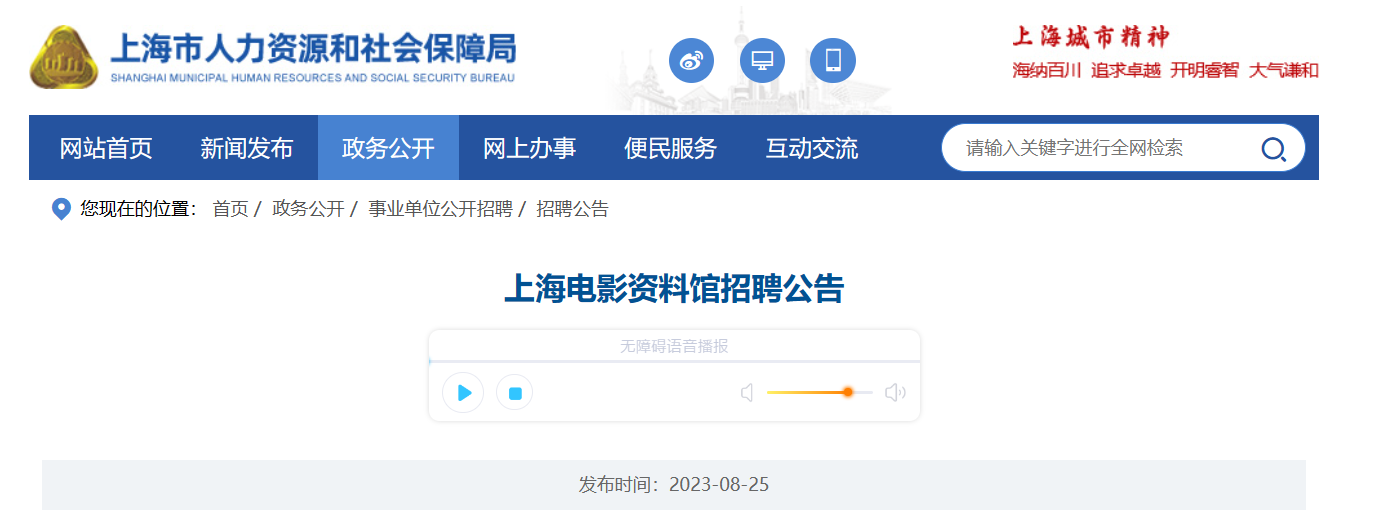Stop the voice broadcast playback
Image resolution: width=1381 pixels, height=516 pixels.
click(x=515, y=393)
